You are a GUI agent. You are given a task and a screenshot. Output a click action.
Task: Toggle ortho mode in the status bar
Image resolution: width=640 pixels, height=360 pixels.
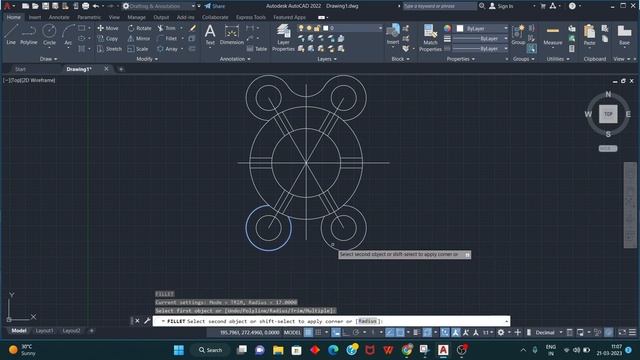point(346,333)
